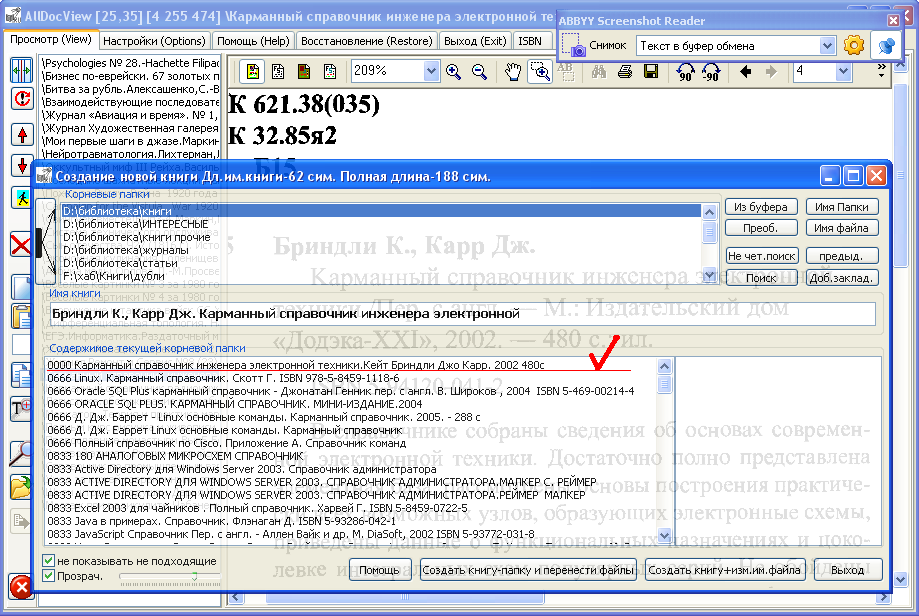Expand toolbar overflow chevron
Image resolution: width=919 pixels, height=616 pixels.
(x=881, y=71)
